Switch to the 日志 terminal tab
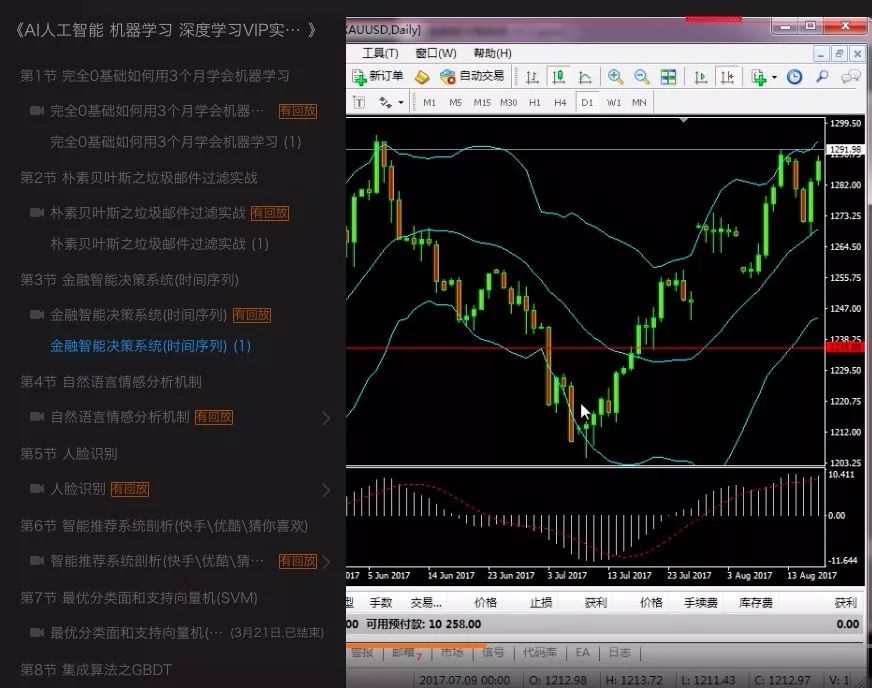Image resolution: width=872 pixels, height=688 pixels. (620, 653)
